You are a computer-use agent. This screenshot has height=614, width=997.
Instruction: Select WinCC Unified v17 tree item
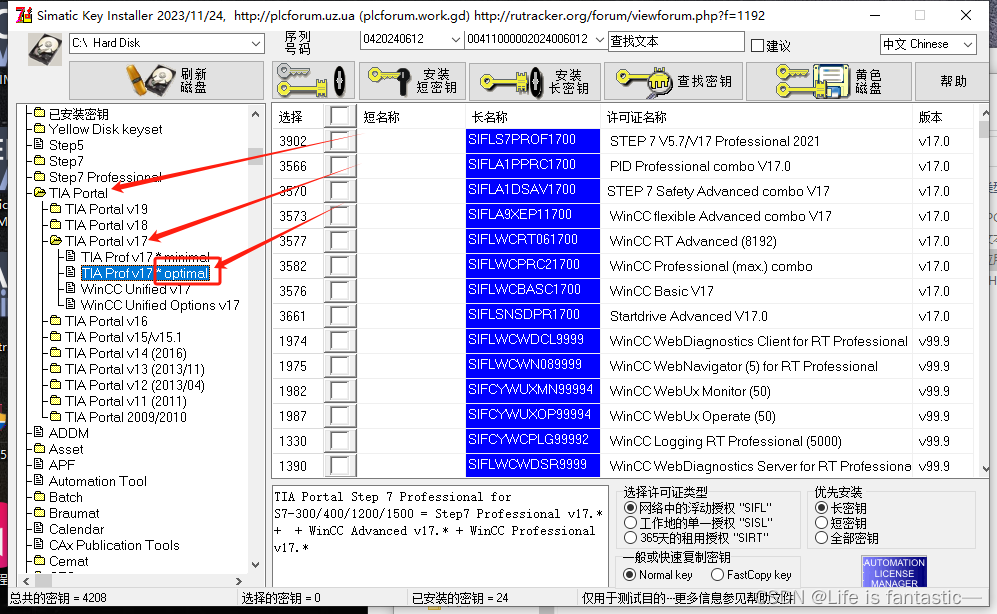point(135,289)
